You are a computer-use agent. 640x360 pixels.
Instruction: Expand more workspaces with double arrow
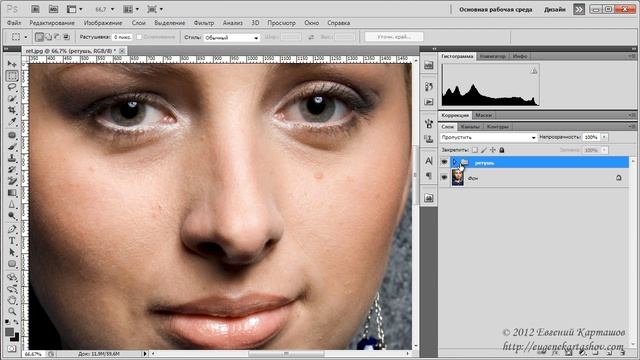pyautogui.click(x=579, y=9)
